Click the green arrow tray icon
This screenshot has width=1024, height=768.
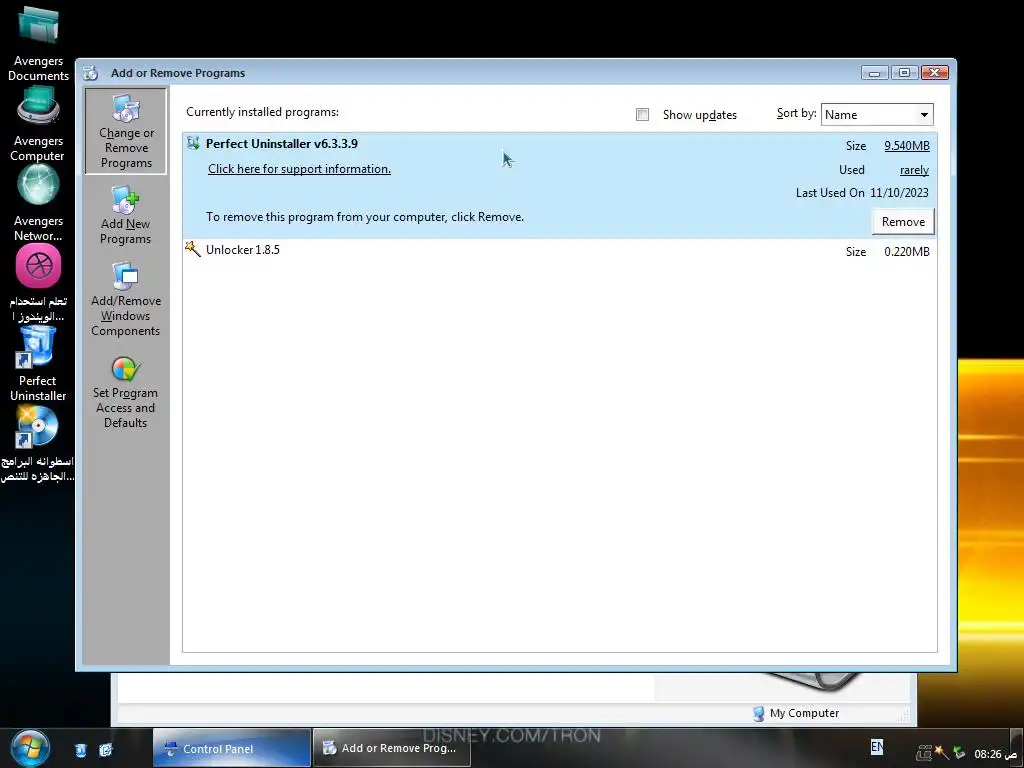pos(959,752)
